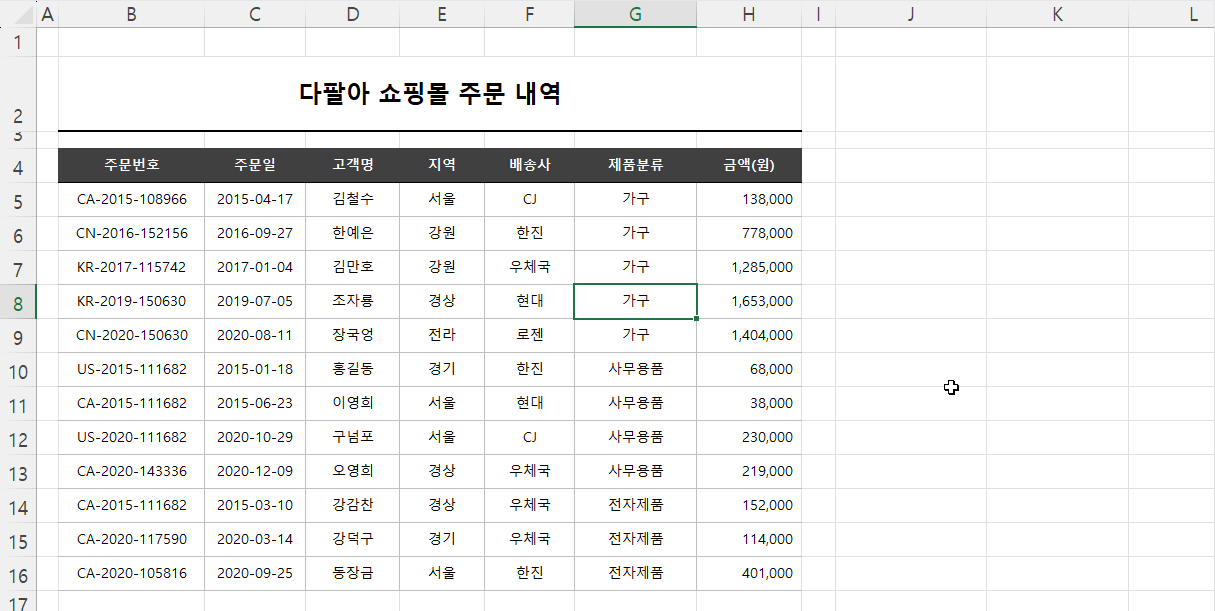Select the 주문번호 header cell

coord(130,164)
